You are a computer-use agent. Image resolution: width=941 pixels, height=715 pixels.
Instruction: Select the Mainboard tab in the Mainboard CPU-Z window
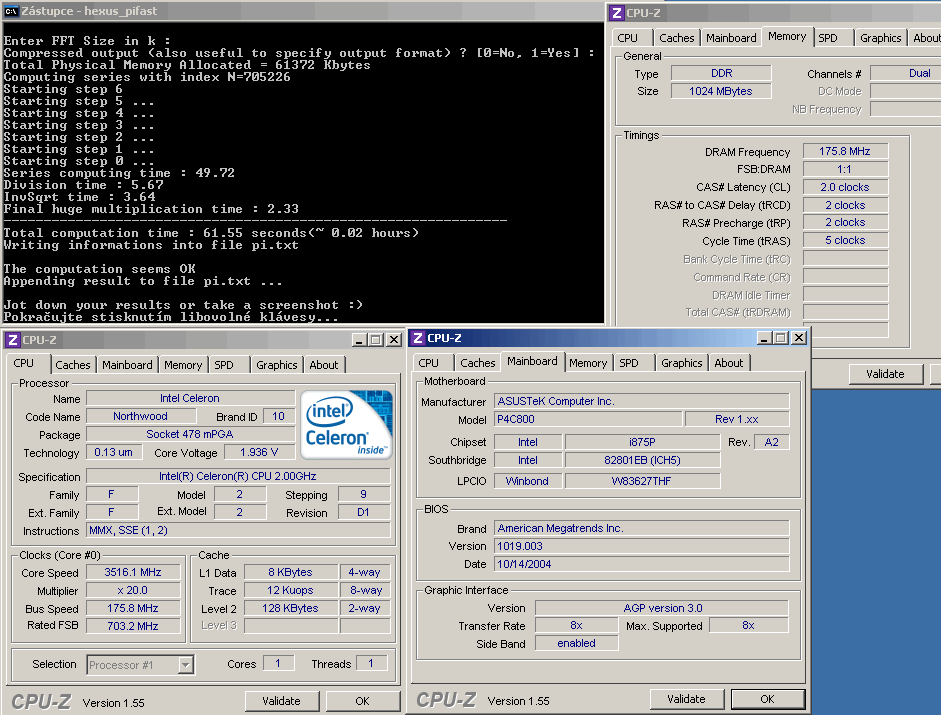click(532, 361)
